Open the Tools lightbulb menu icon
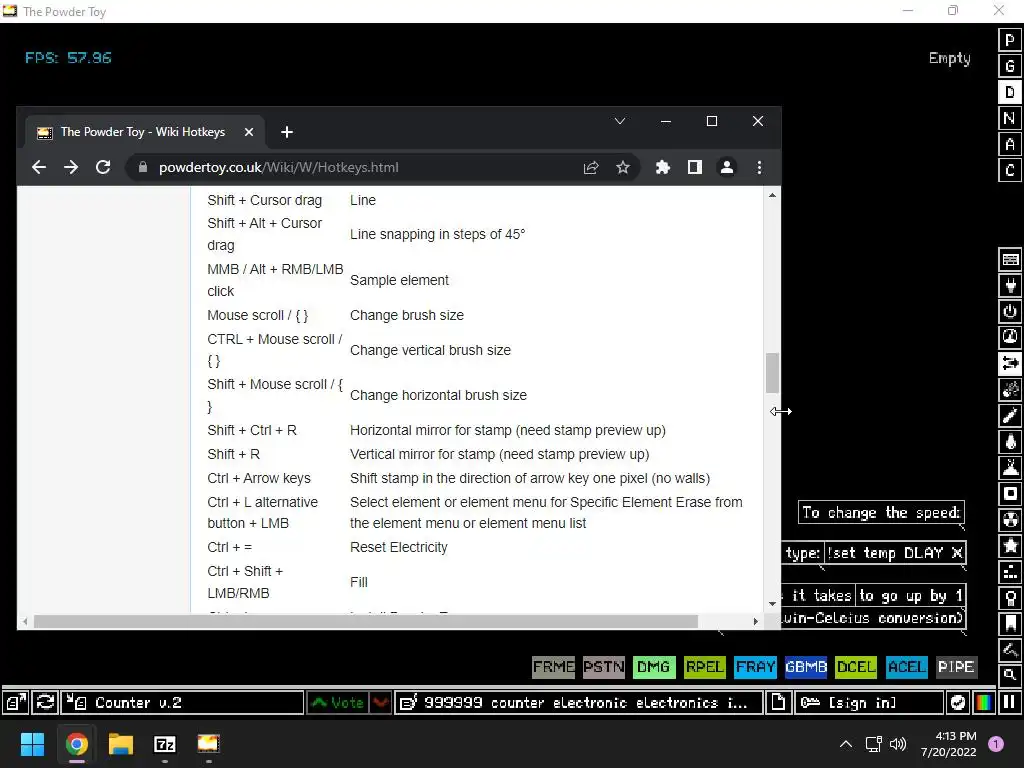The height and width of the screenshot is (768, 1024). 1010,598
